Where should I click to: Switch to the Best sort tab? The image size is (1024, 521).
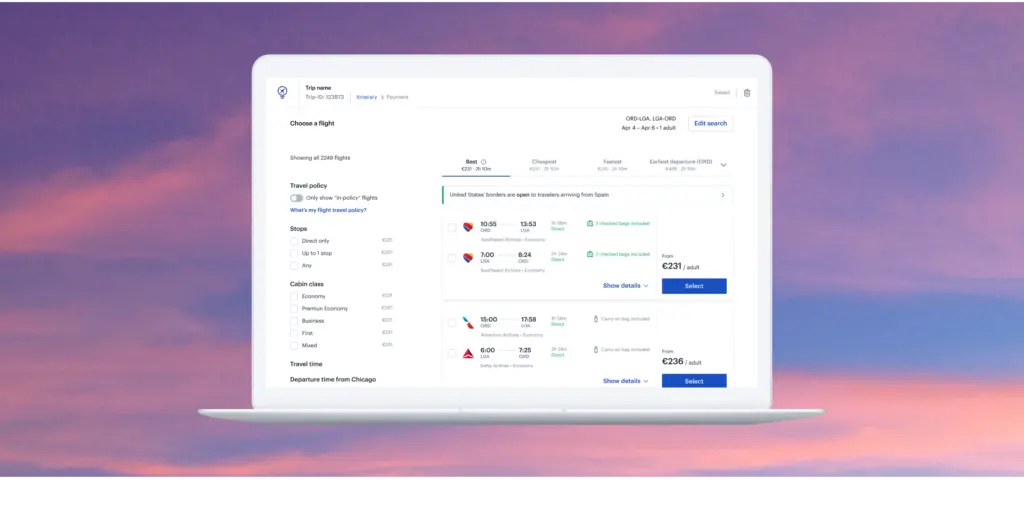476,165
